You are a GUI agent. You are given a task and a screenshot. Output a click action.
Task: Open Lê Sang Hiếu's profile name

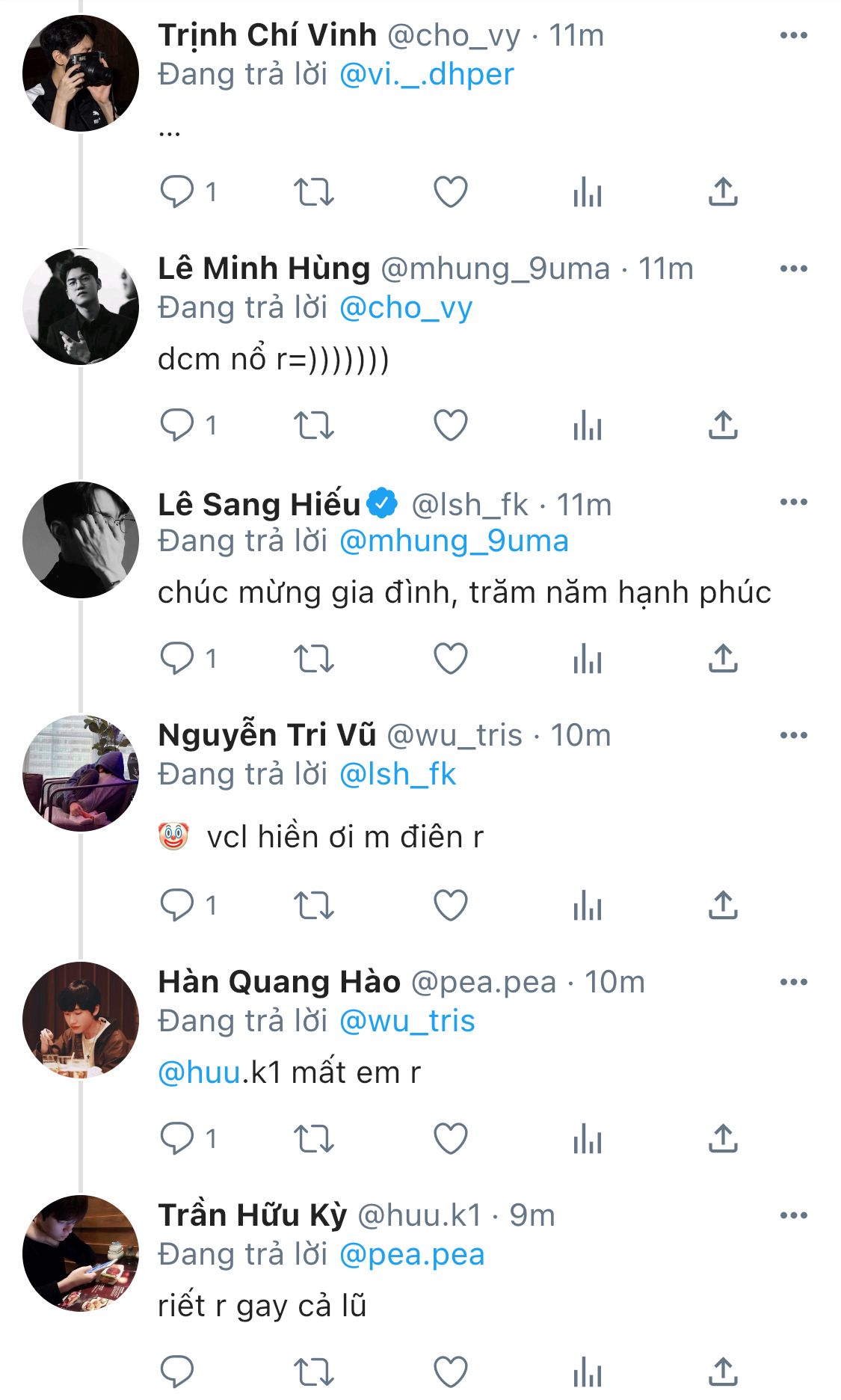click(x=259, y=505)
